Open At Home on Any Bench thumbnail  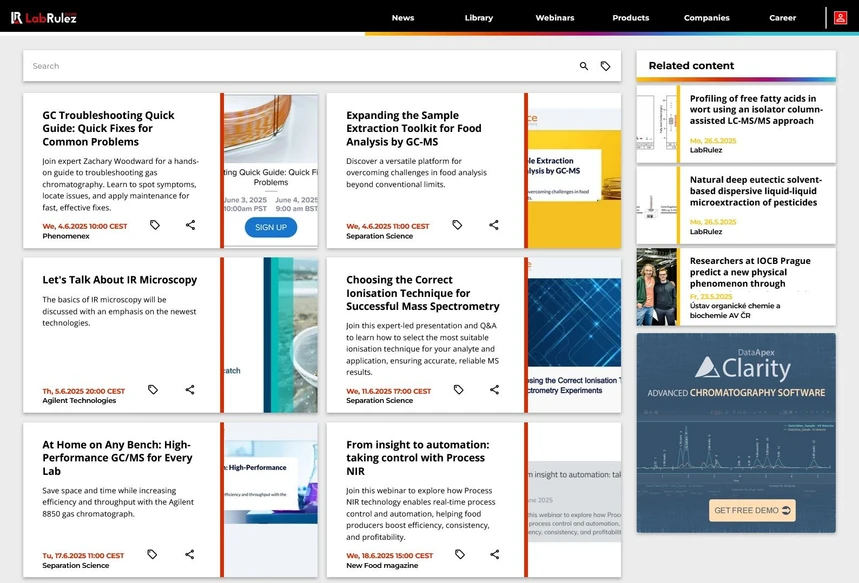(271, 499)
